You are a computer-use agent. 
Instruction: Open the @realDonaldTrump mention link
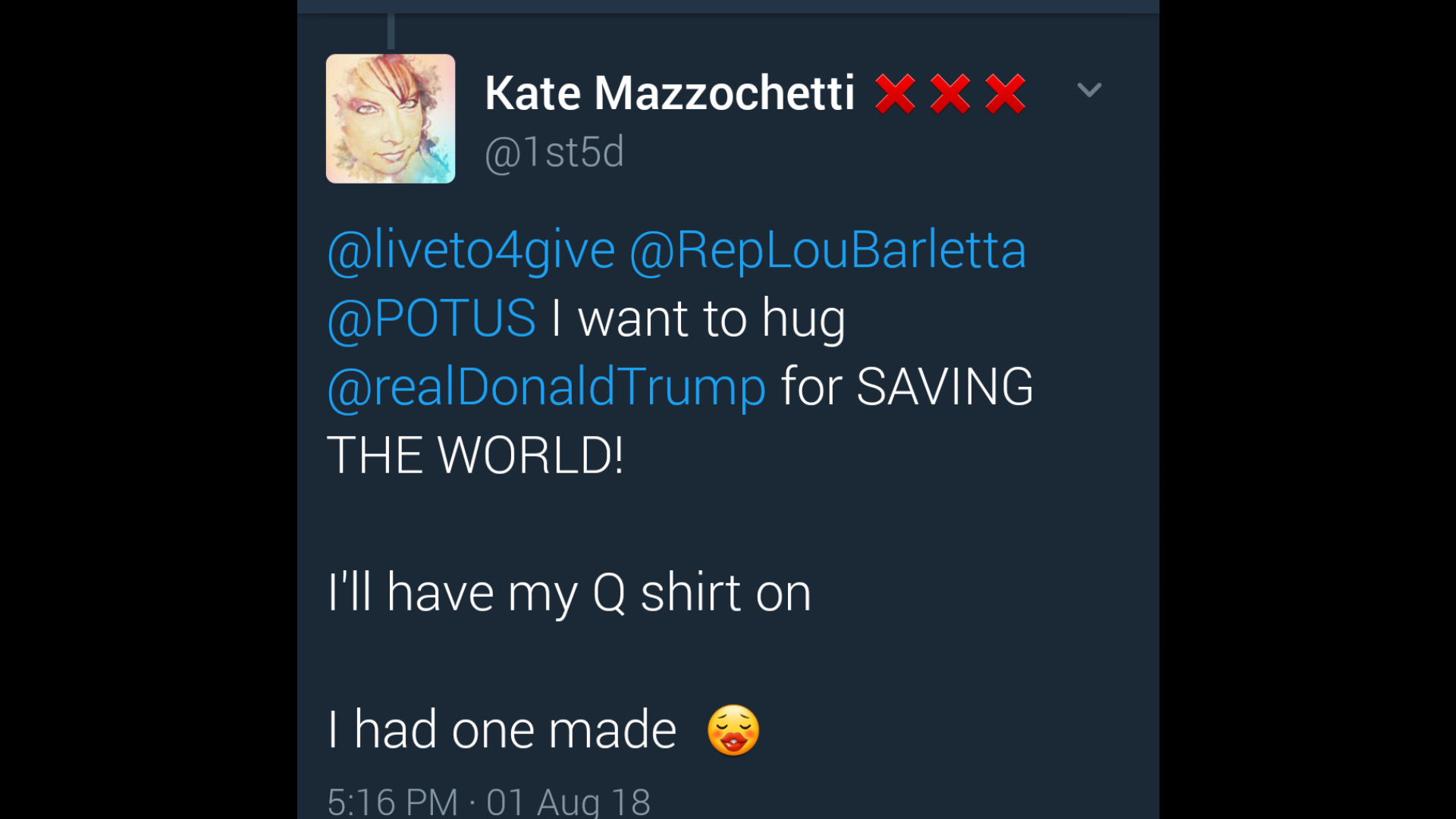[547, 387]
